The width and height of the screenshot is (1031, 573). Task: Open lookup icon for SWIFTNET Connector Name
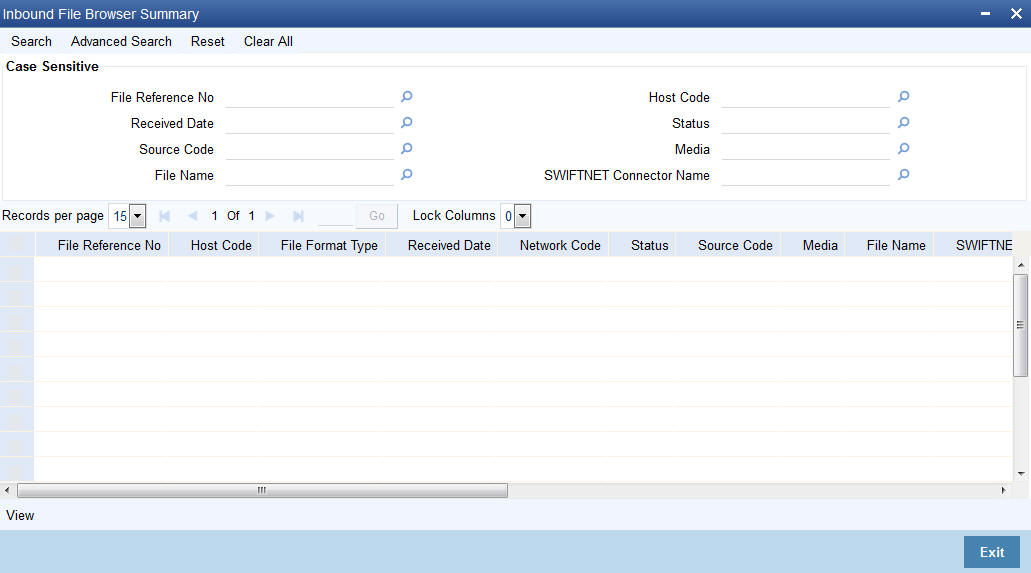[x=903, y=175]
